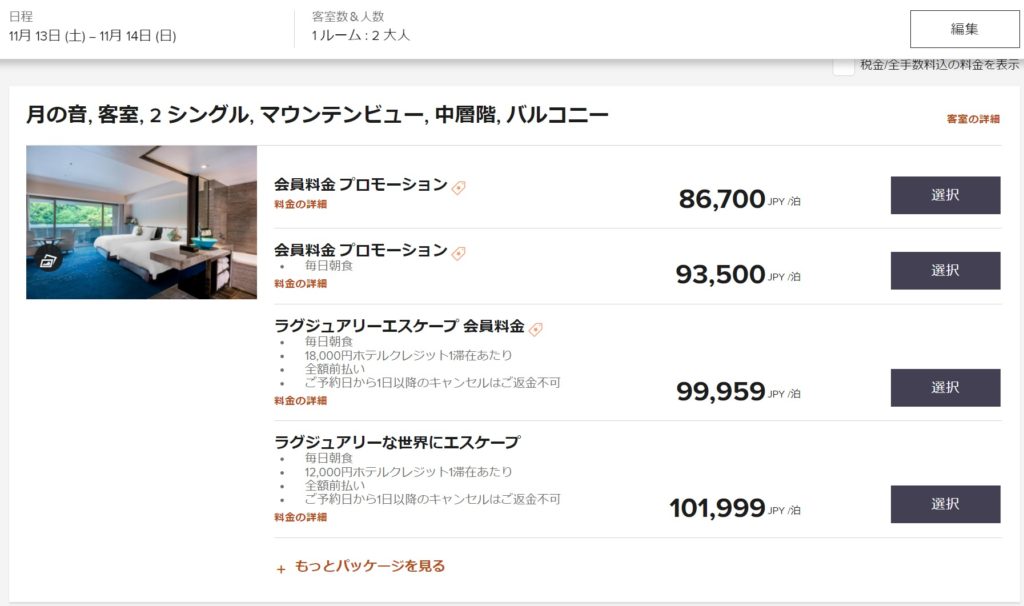Choose the 99,959 JPY luxury escape member rate
Viewport: 1024px width, 606px height.
click(x=945, y=387)
